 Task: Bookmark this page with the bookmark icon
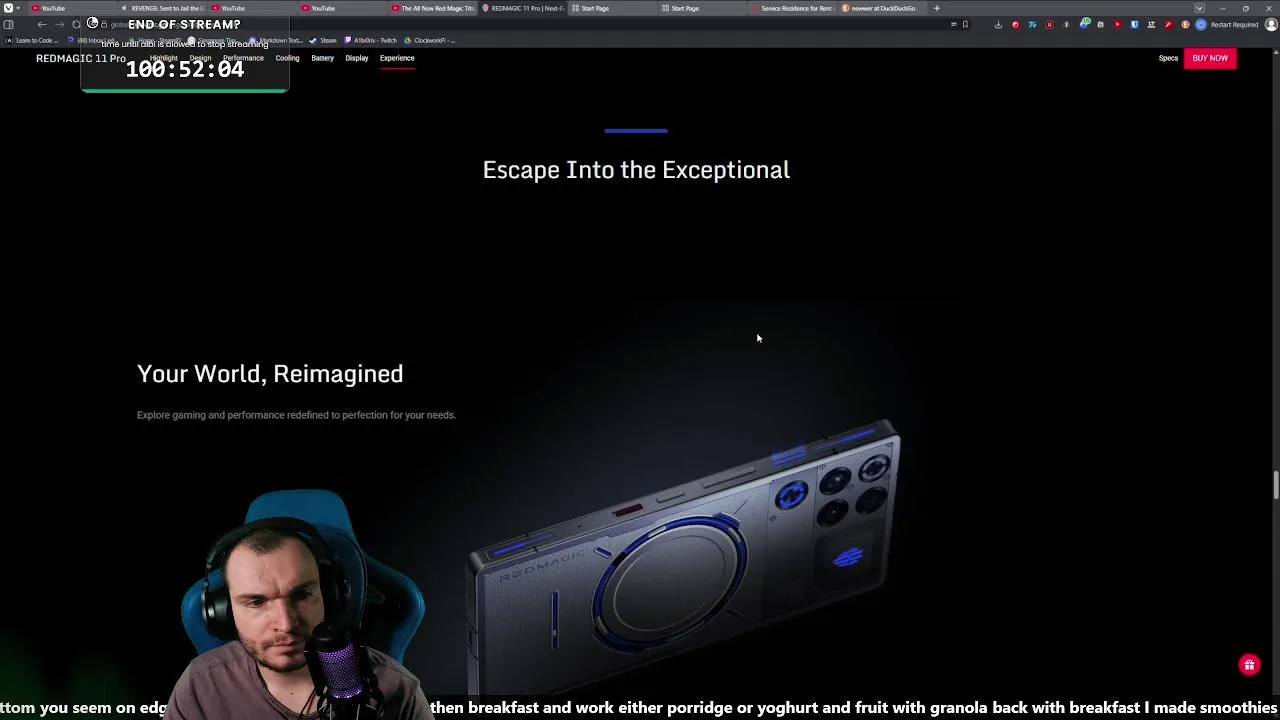(965, 24)
